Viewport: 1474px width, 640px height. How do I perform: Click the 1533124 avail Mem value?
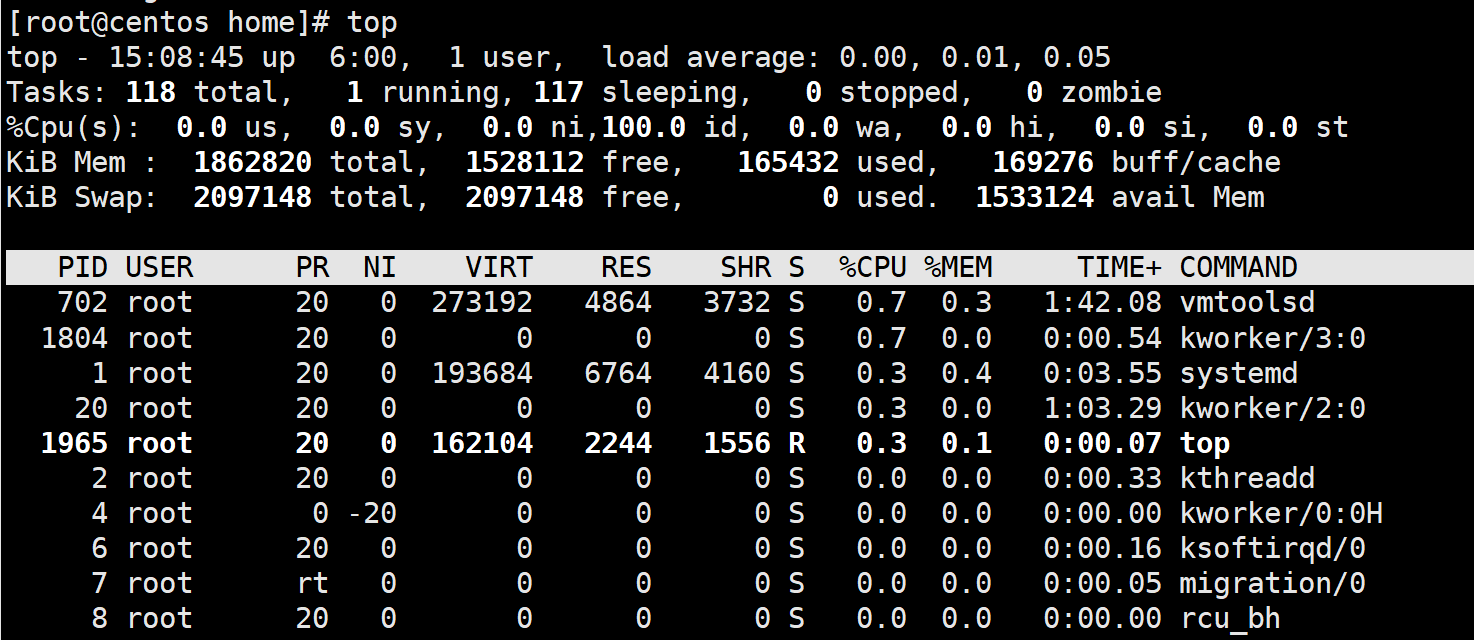(x=1034, y=197)
